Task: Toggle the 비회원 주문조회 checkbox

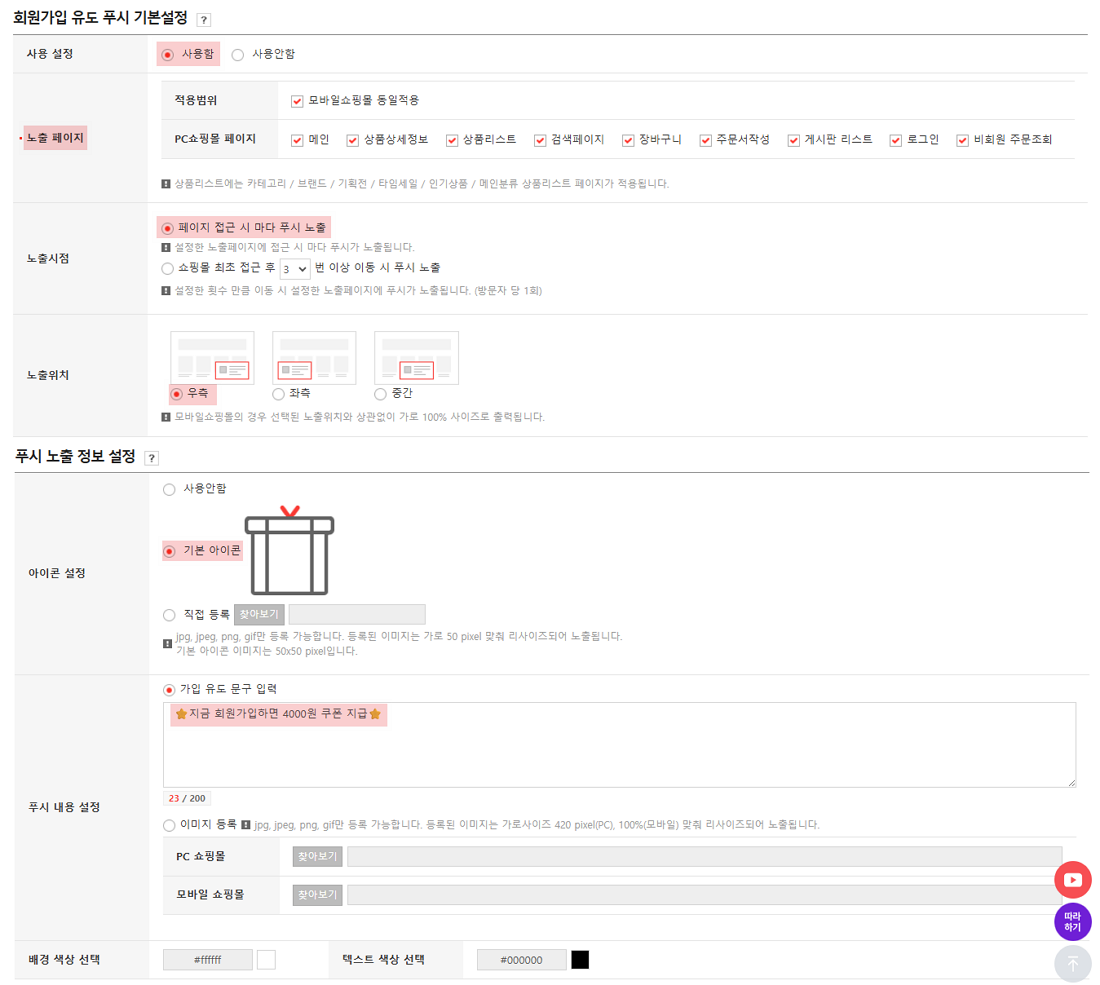Action: pyautogui.click(x=963, y=141)
